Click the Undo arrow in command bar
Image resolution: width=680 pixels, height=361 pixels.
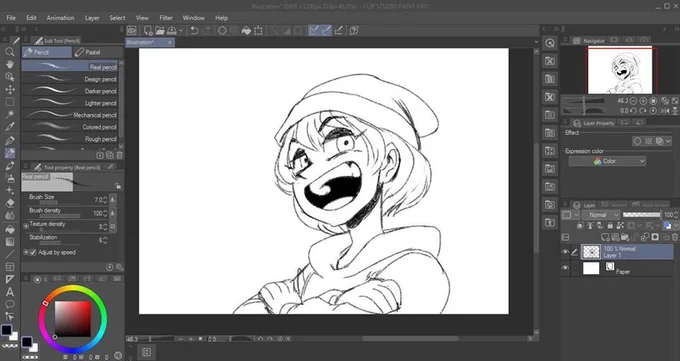(x=195, y=30)
